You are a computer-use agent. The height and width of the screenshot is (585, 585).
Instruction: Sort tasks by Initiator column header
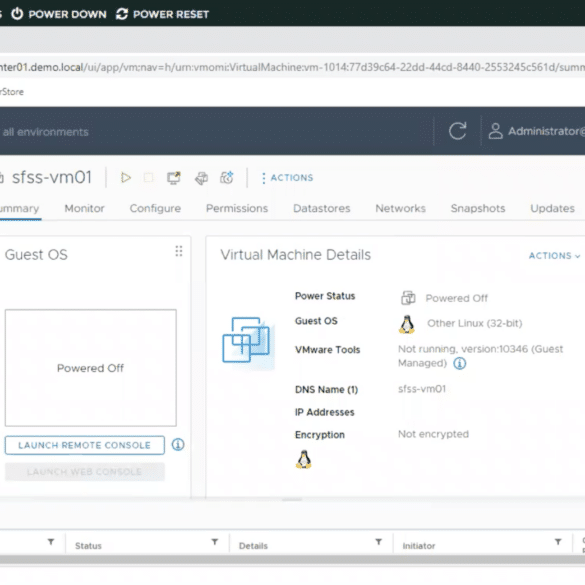coord(419,546)
